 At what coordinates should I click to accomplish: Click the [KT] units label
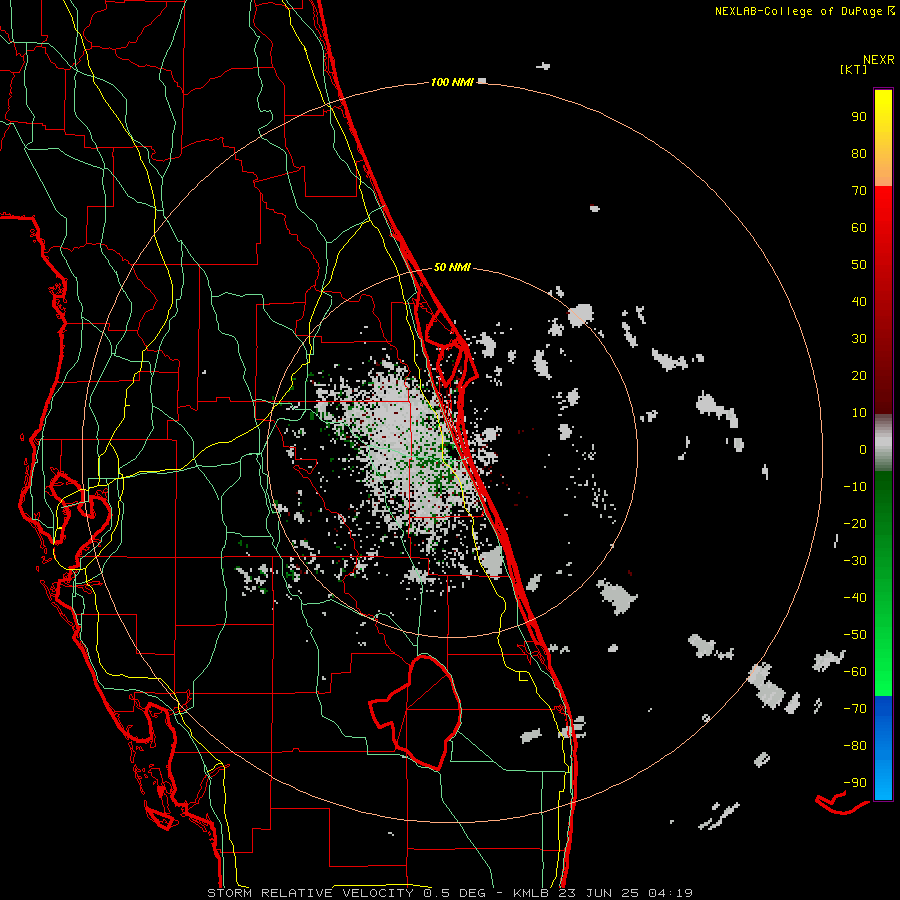(854, 69)
